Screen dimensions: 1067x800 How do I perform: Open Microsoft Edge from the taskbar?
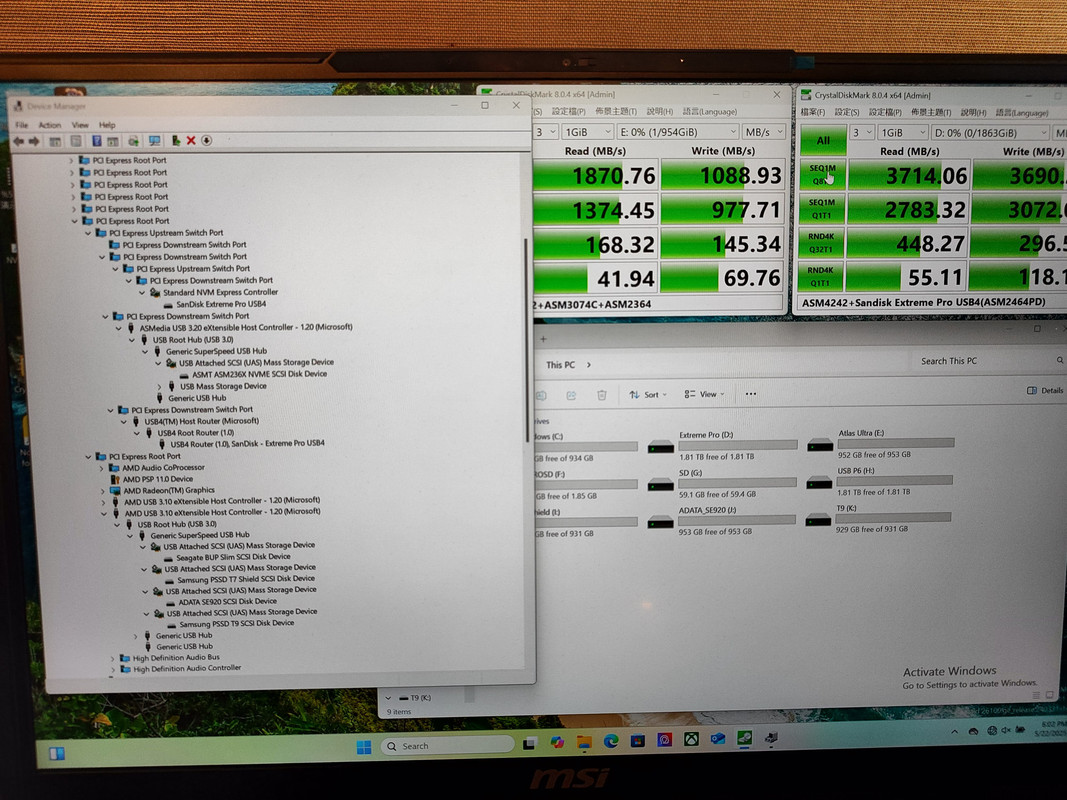pos(611,741)
